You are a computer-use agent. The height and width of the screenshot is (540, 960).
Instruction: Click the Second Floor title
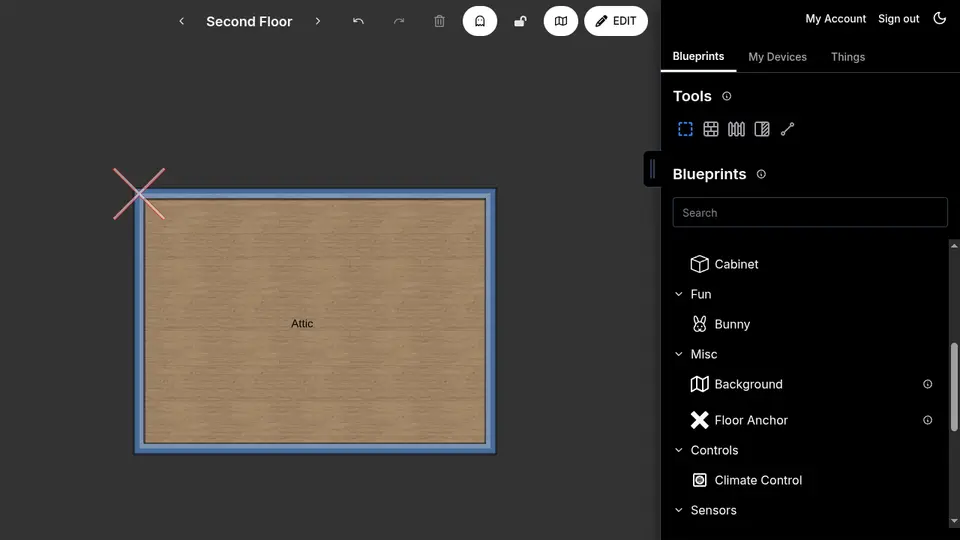[249, 21]
